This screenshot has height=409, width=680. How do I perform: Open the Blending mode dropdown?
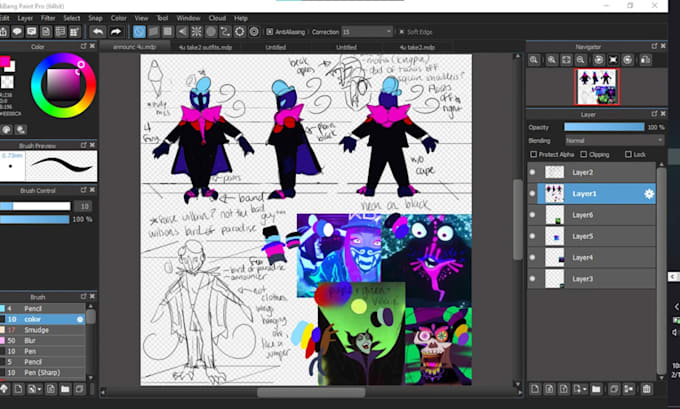pyautogui.click(x=615, y=141)
